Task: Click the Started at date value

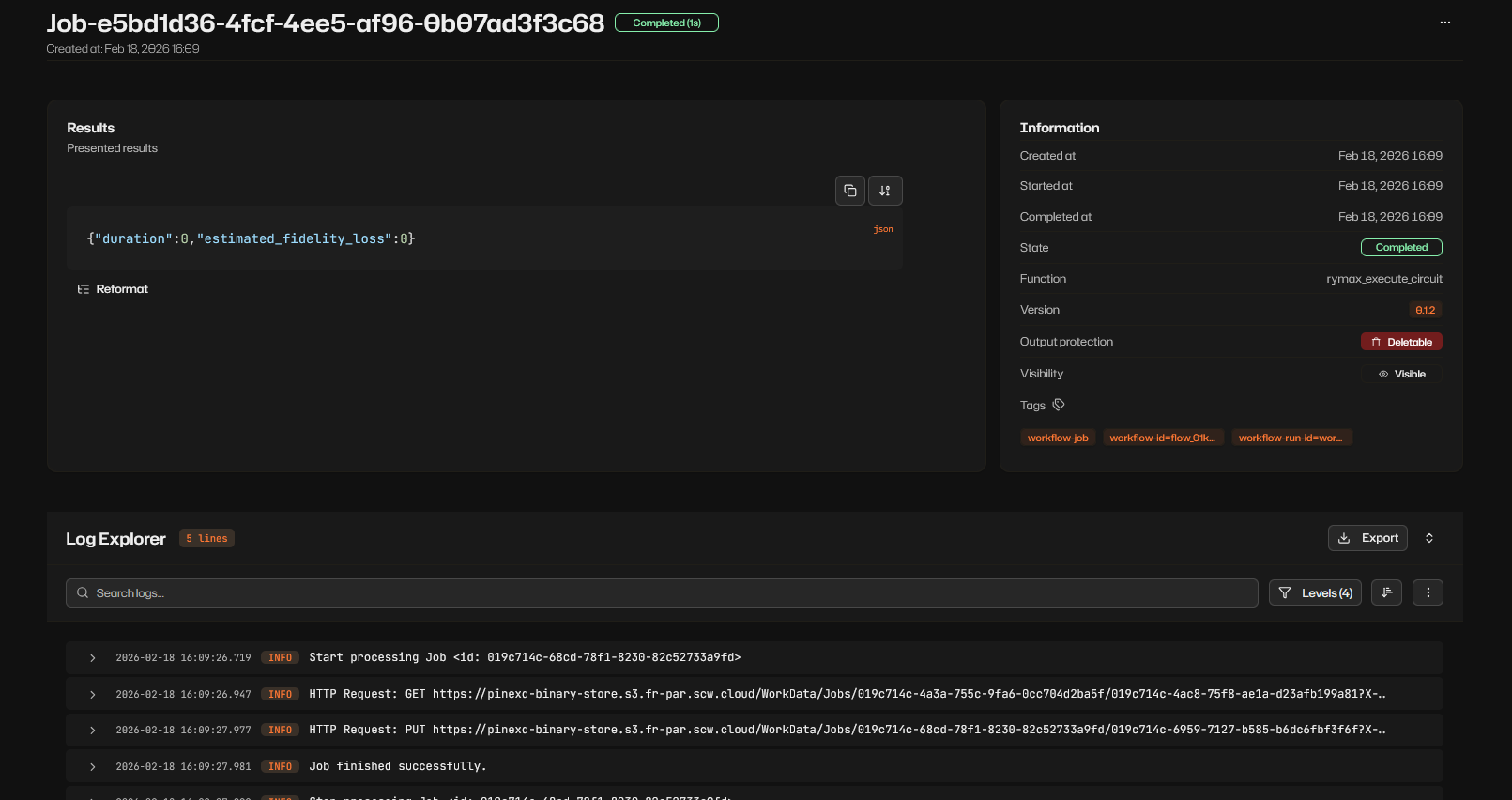Action: [1390, 186]
